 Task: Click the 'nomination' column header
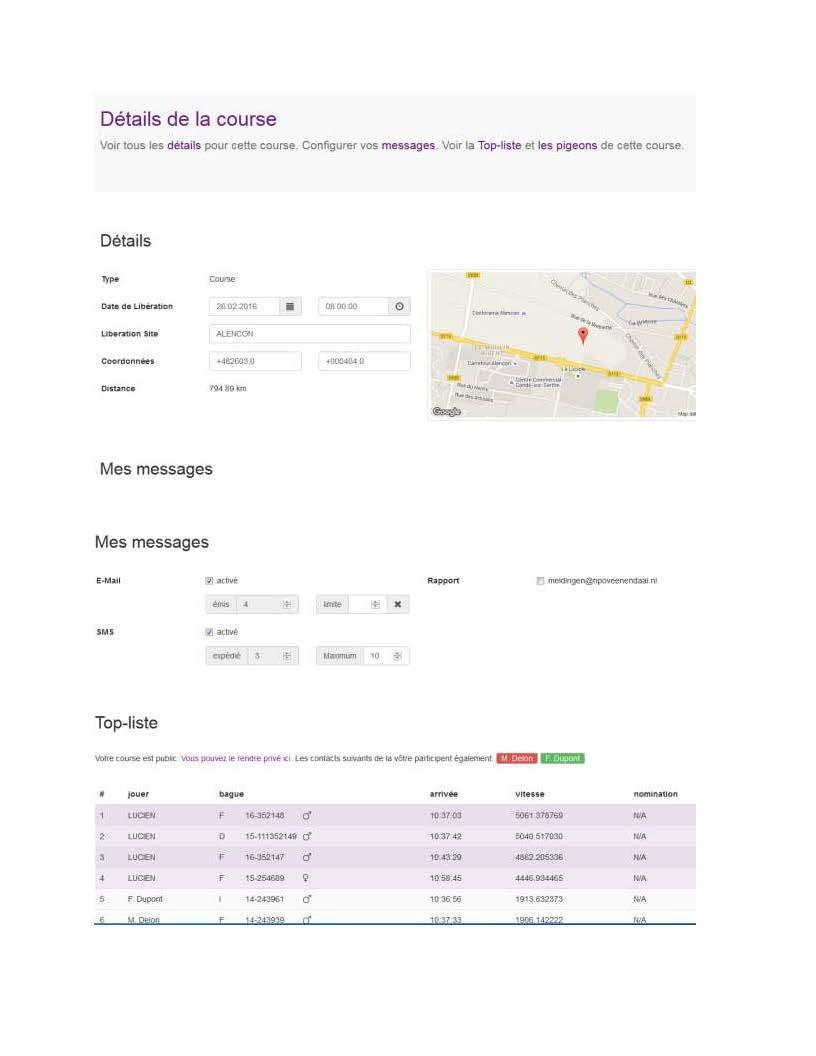pyautogui.click(x=655, y=794)
